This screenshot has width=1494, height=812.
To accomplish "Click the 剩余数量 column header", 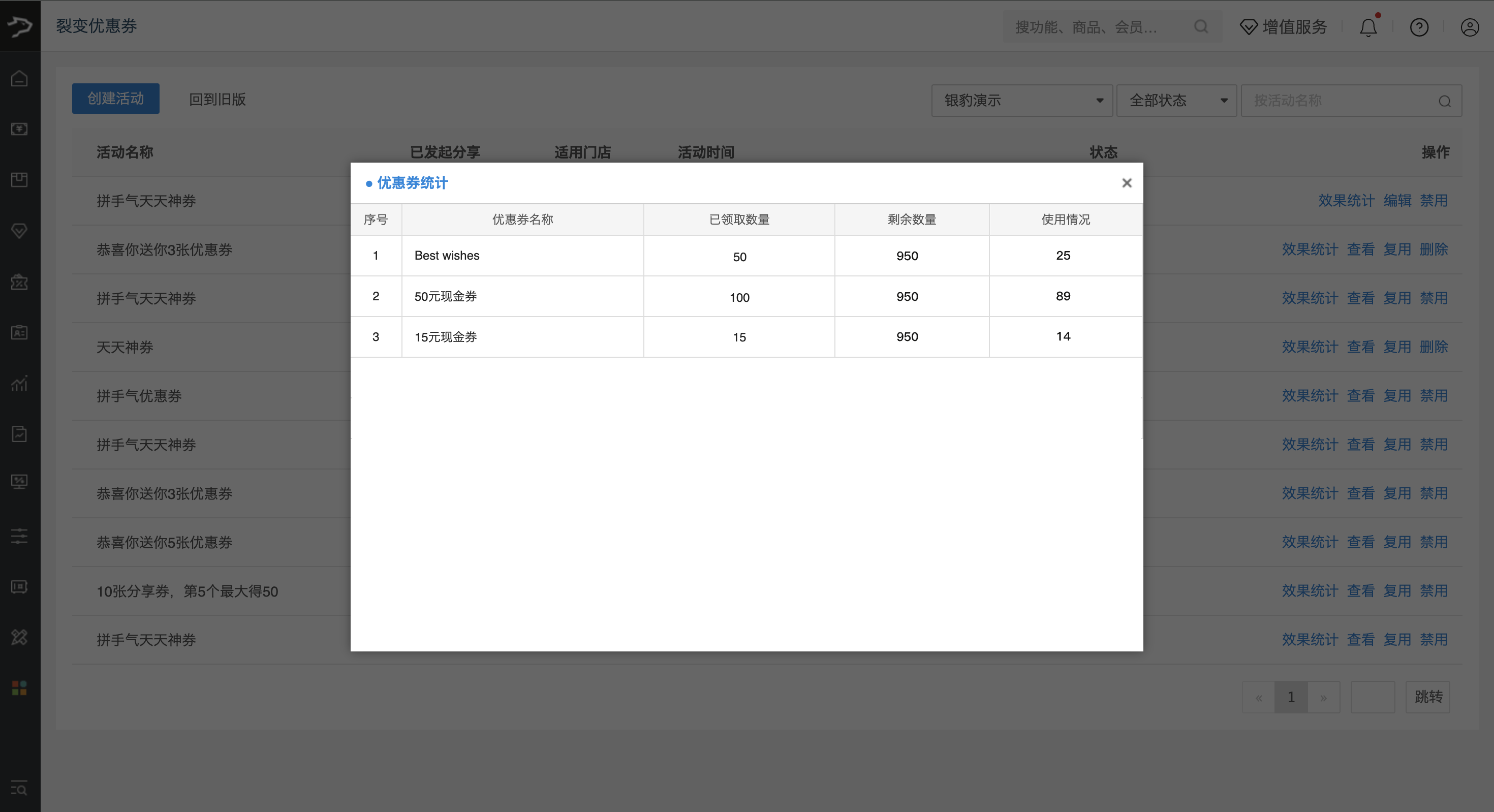I will (912, 219).
